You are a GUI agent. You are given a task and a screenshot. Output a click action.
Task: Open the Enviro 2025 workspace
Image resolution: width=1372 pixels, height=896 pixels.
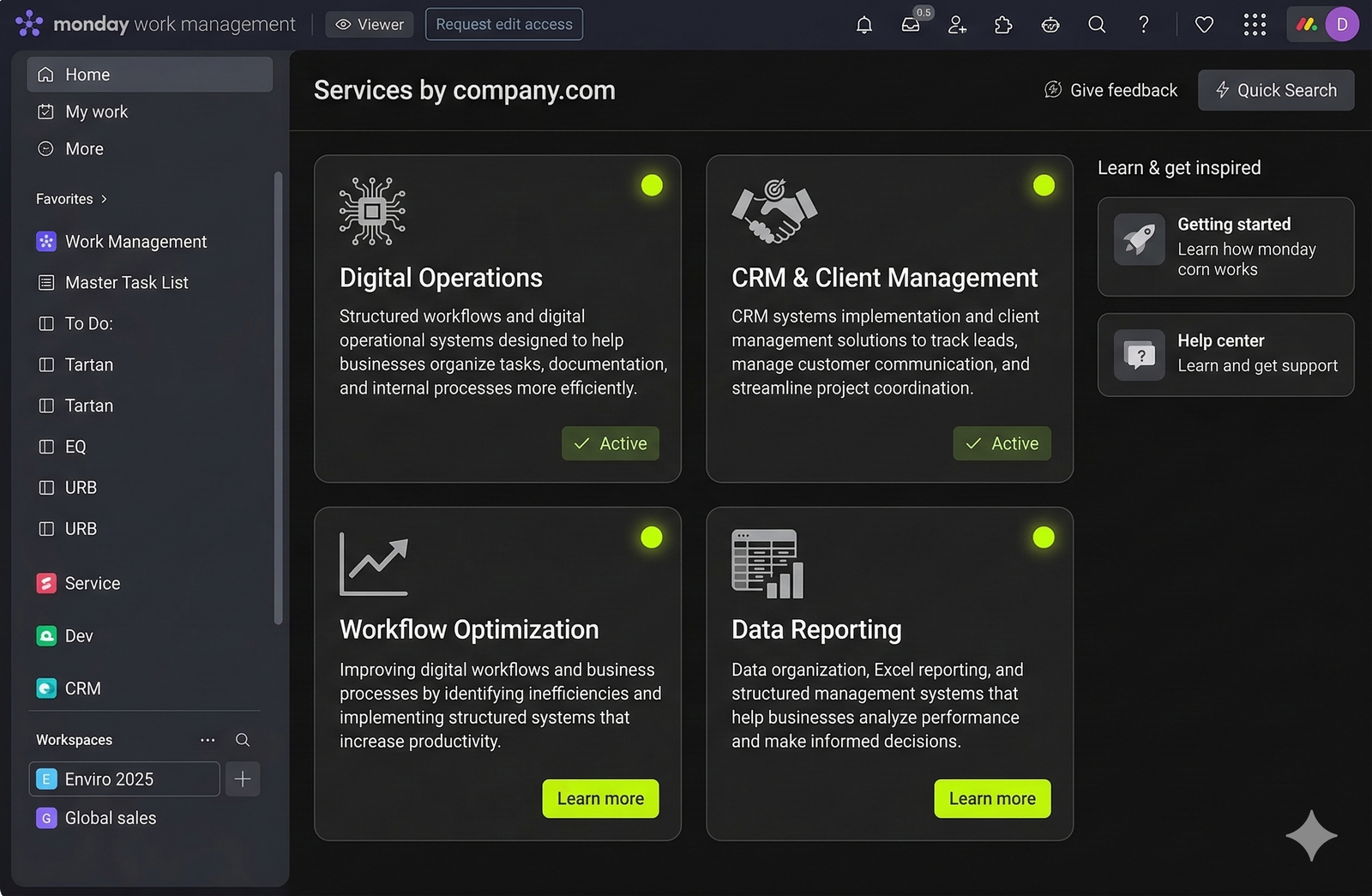coord(108,779)
